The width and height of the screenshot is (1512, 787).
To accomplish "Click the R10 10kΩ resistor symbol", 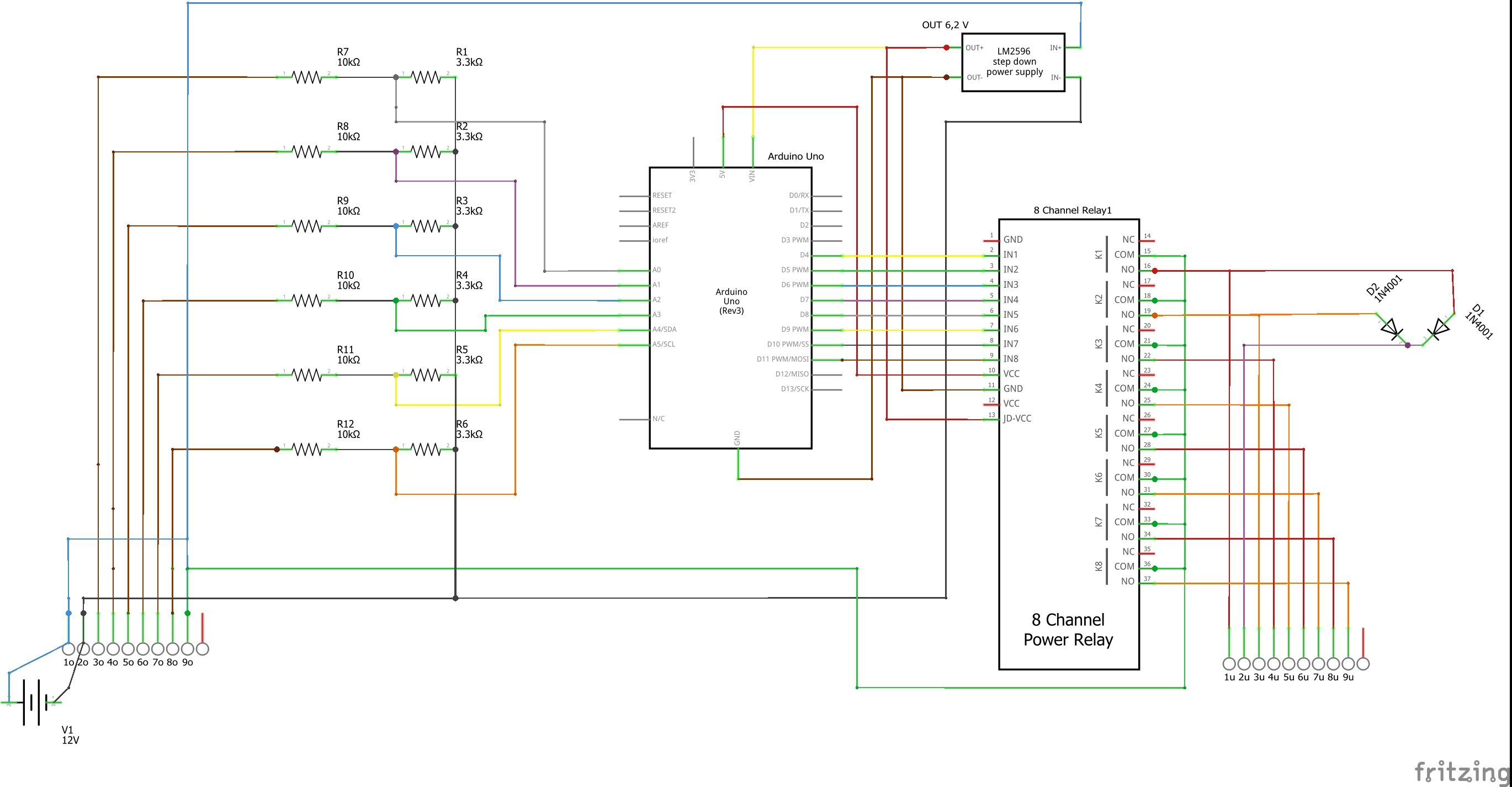I will pyautogui.click(x=307, y=300).
